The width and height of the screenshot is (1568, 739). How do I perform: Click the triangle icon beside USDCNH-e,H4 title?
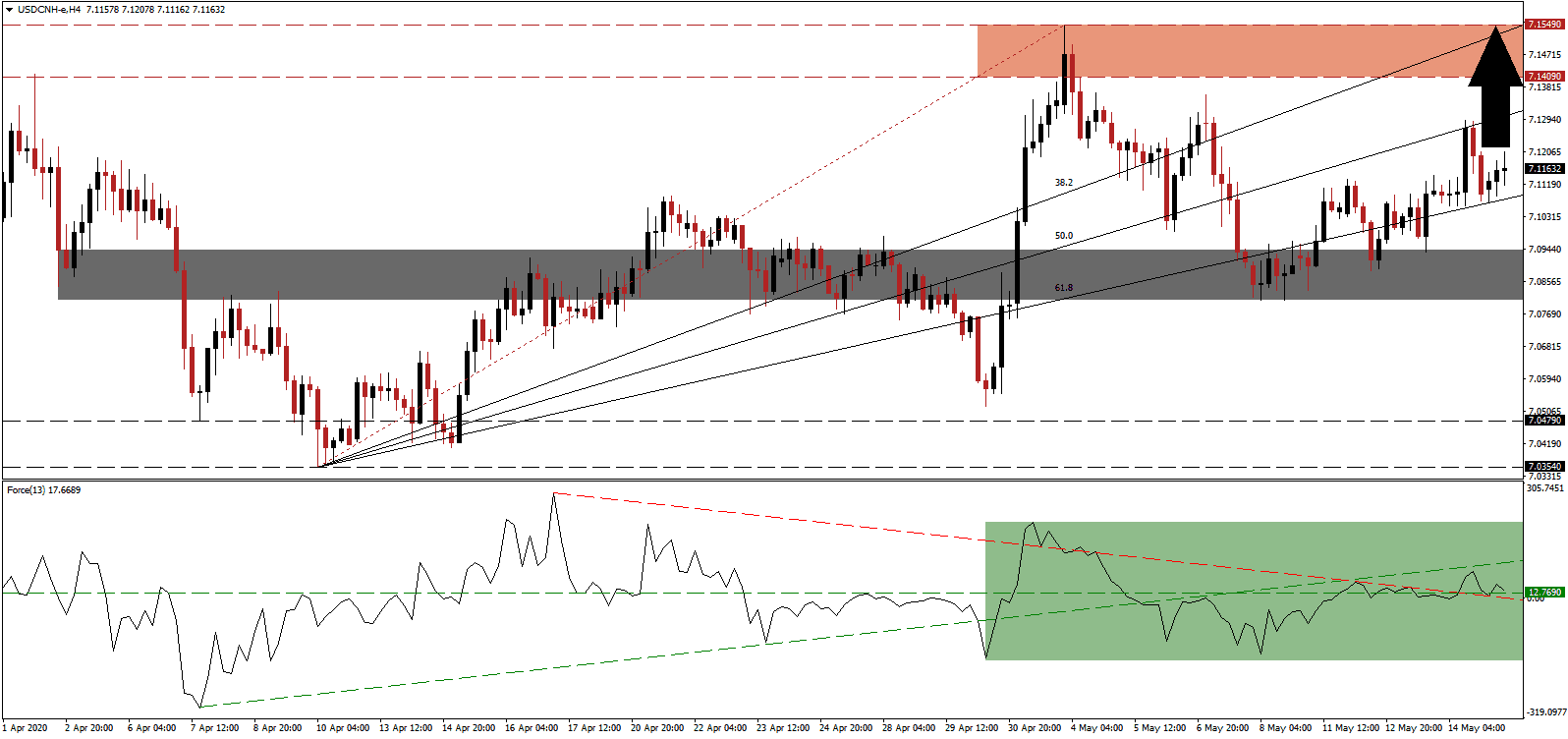tap(10, 10)
